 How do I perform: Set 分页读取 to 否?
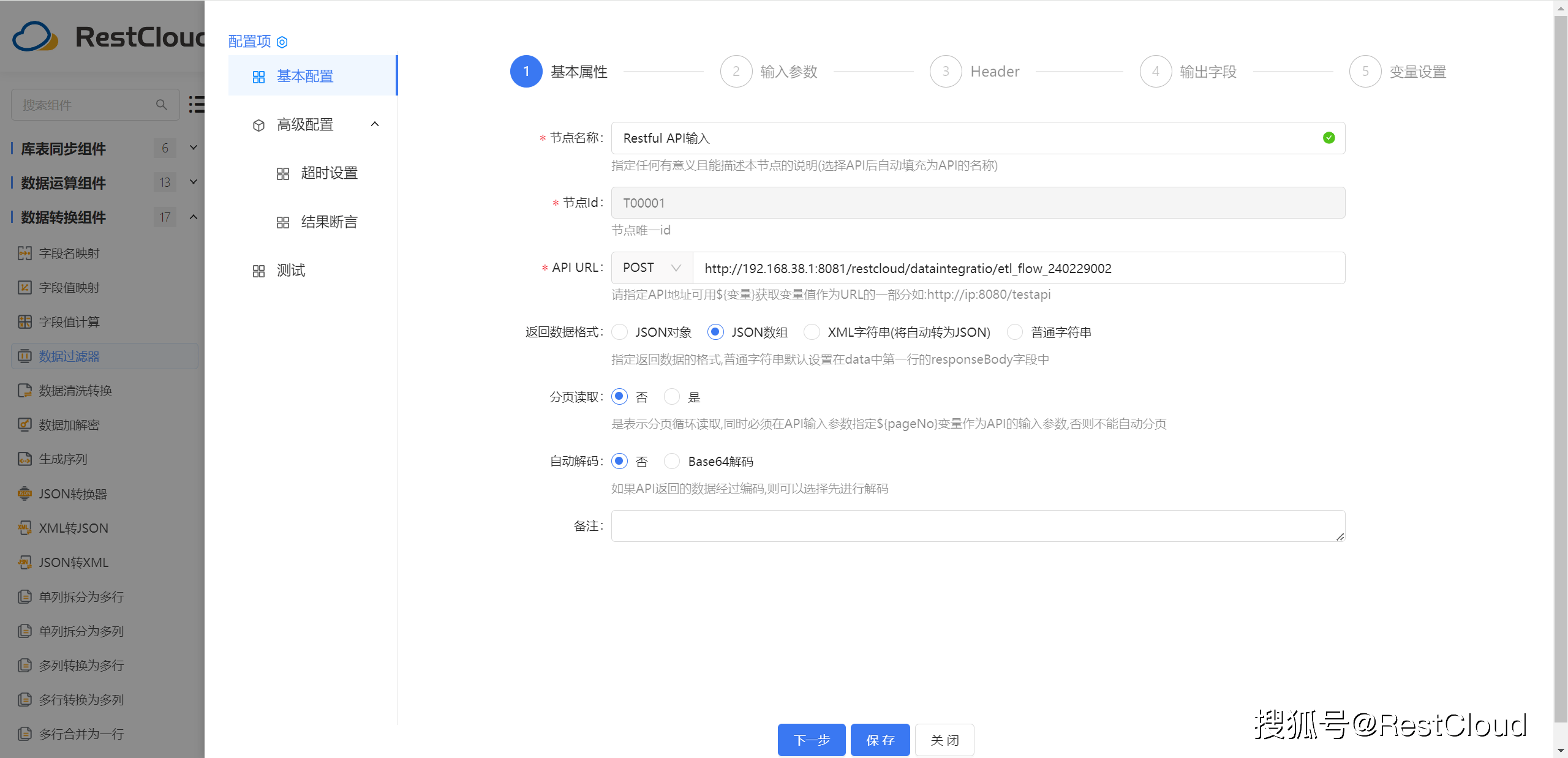pos(620,397)
